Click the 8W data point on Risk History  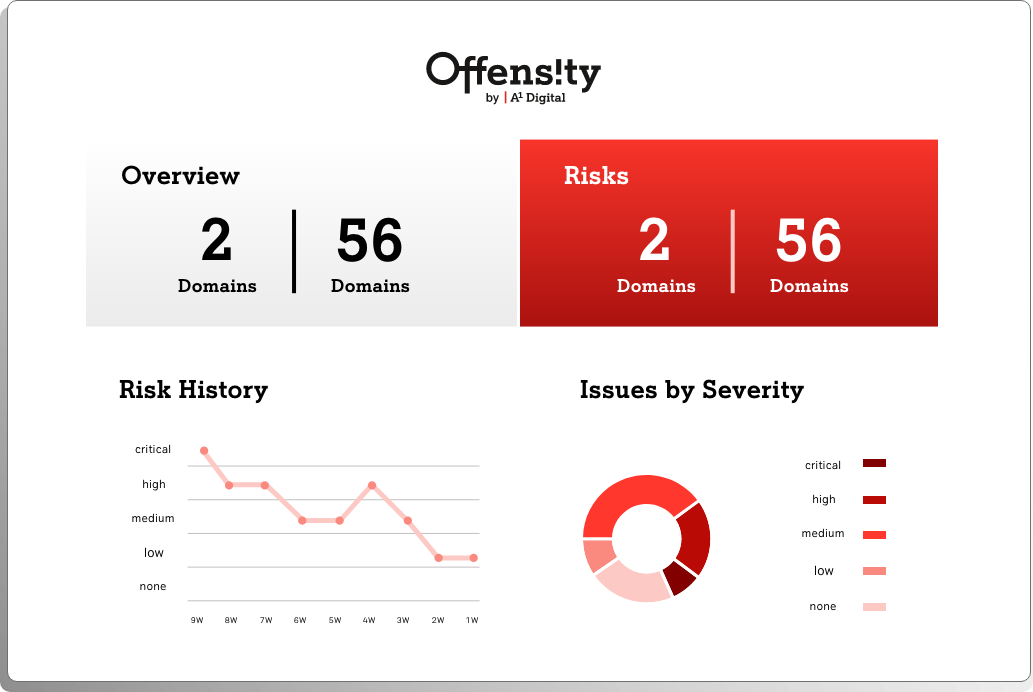pos(229,485)
